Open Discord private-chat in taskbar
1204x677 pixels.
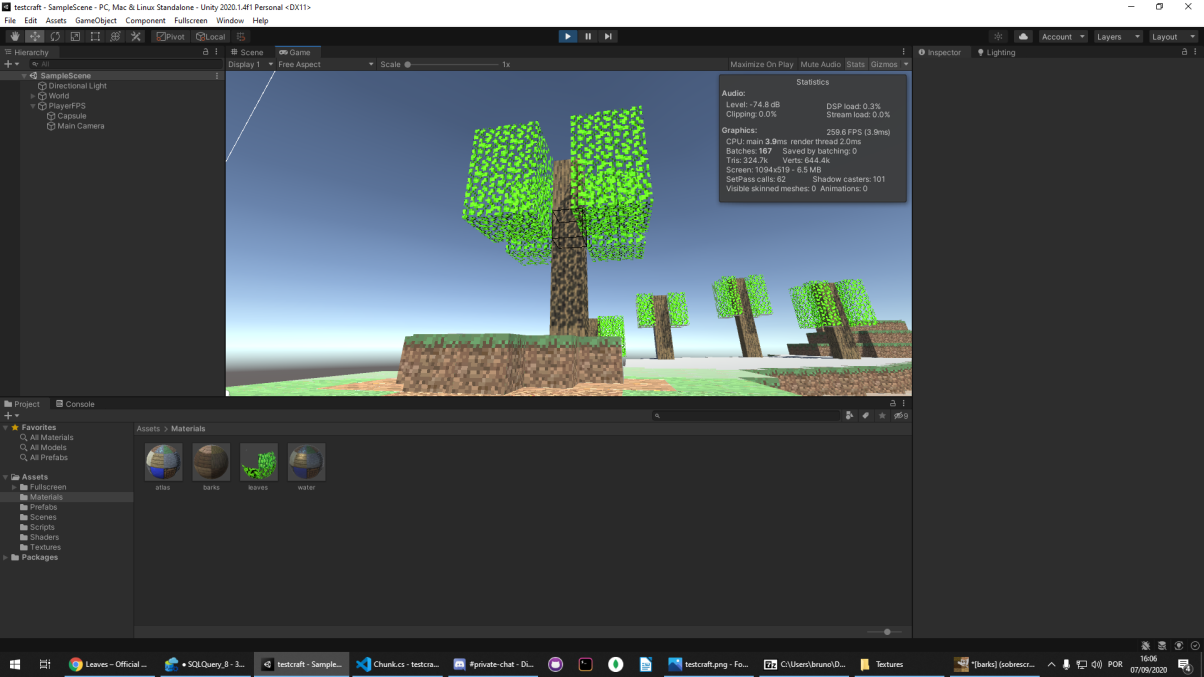click(x=494, y=664)
